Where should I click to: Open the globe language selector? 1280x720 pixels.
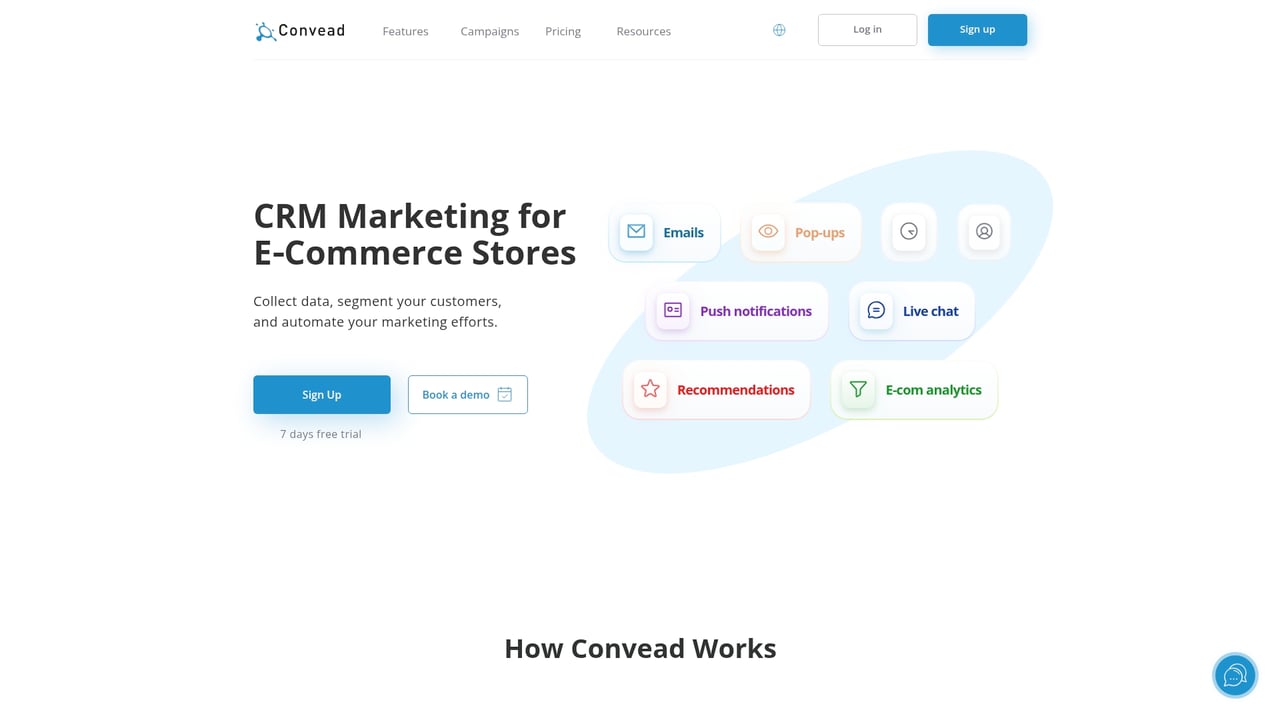click(779, 30)
